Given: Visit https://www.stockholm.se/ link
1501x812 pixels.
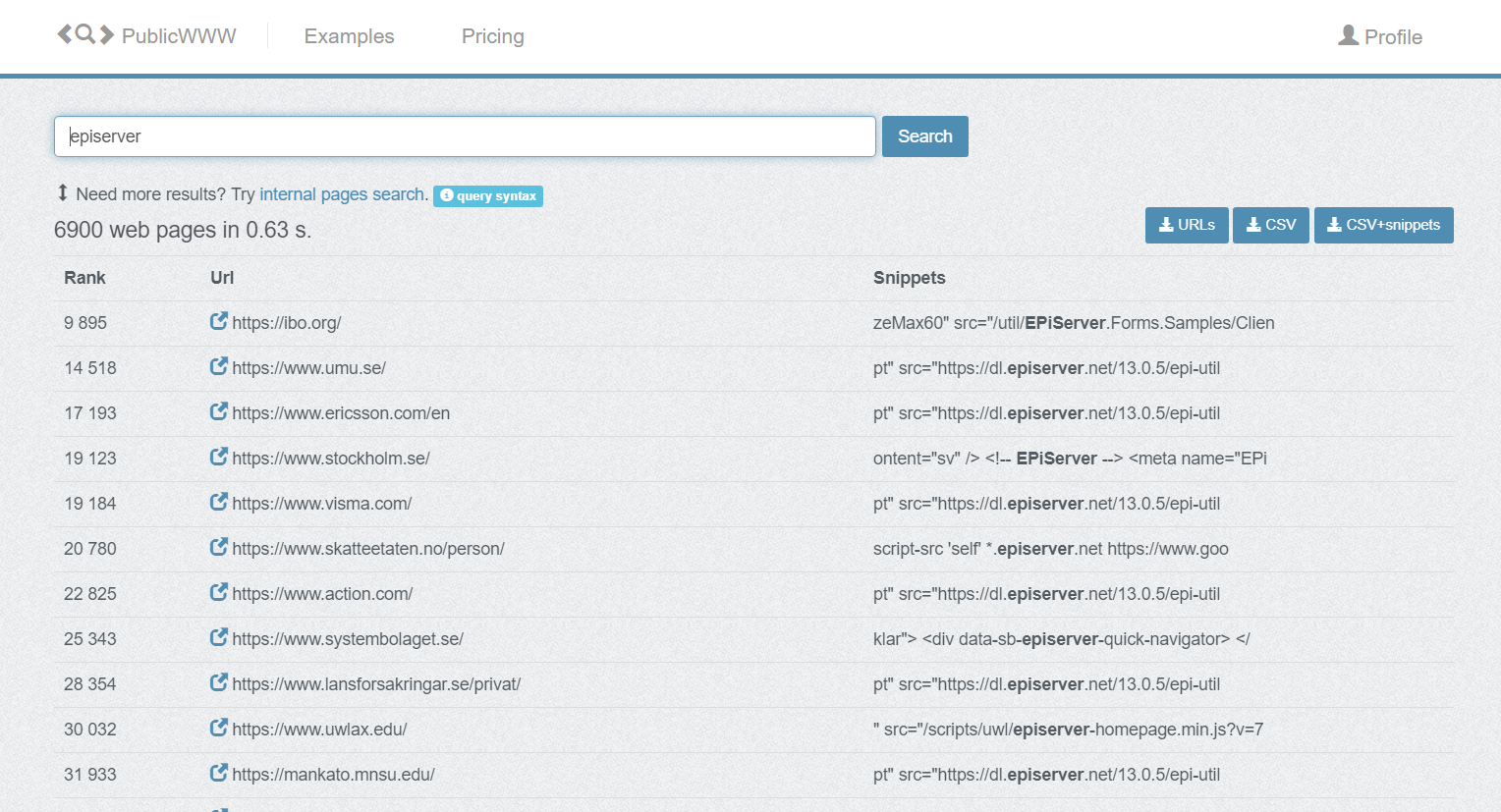Looking at the screenshot, I should pyautogui.click(x=331, y=459).
